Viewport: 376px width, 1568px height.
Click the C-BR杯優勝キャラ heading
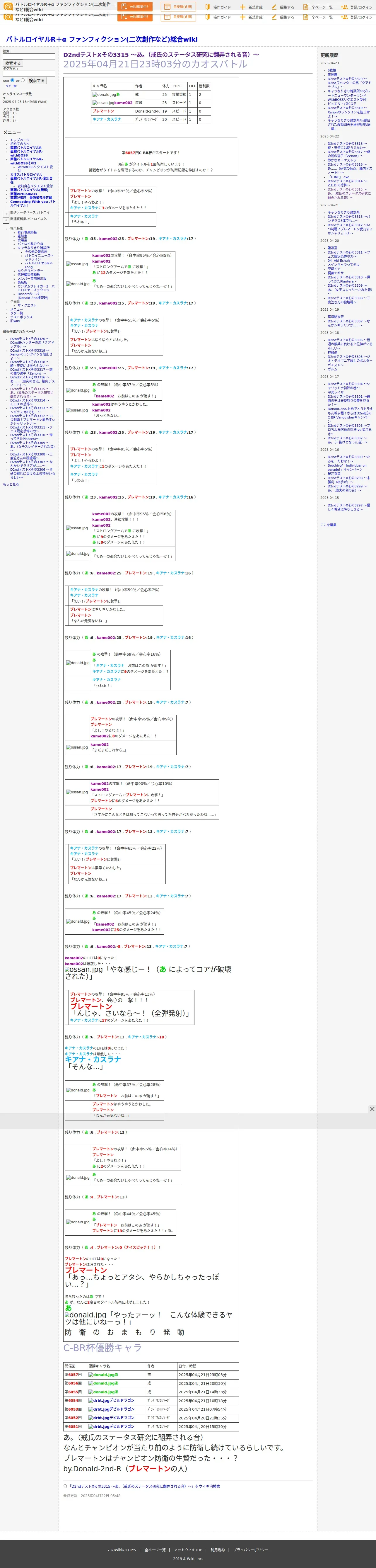[102, 1348]
